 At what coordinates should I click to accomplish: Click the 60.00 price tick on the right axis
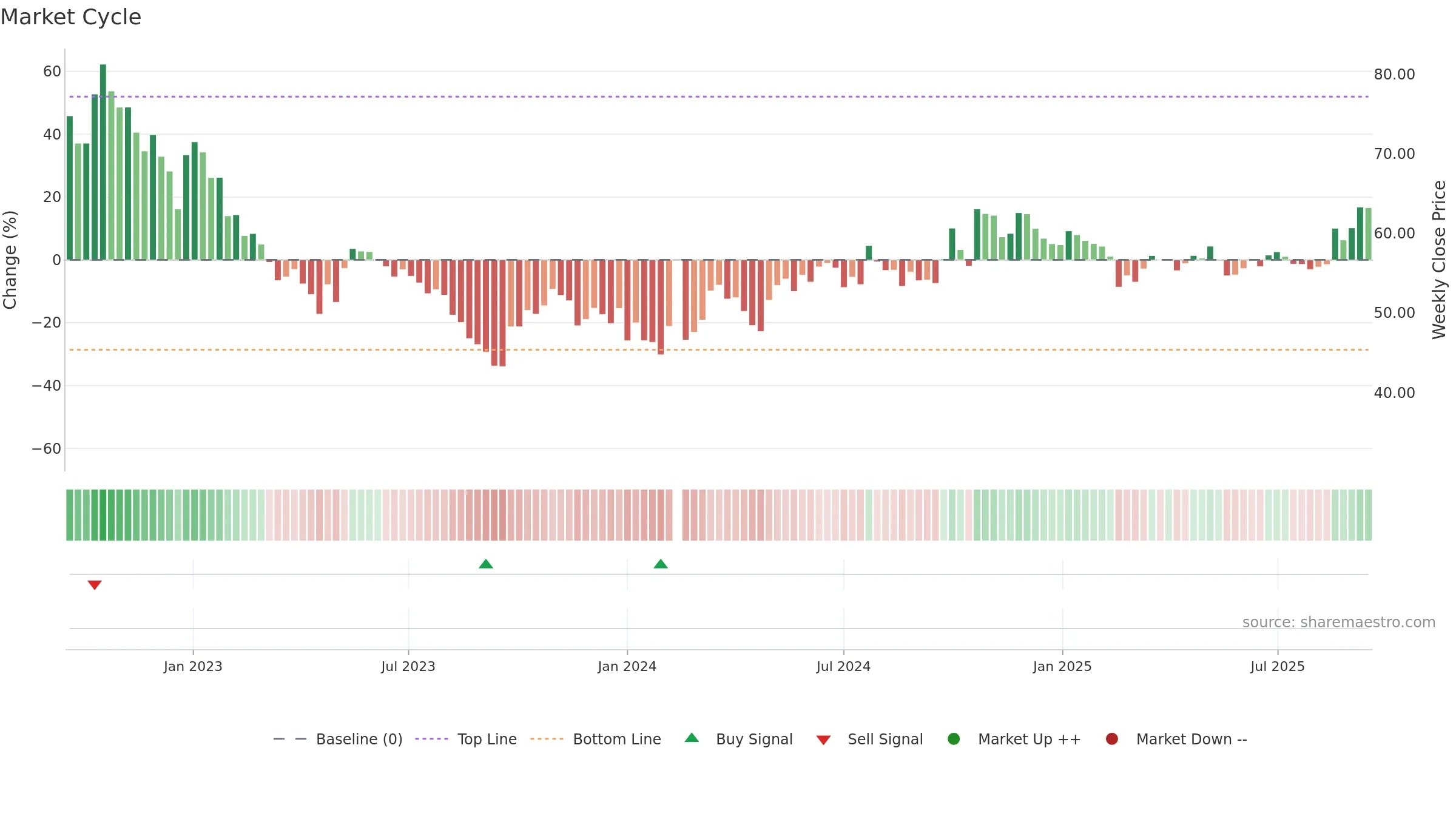[x=1394, y=233]
